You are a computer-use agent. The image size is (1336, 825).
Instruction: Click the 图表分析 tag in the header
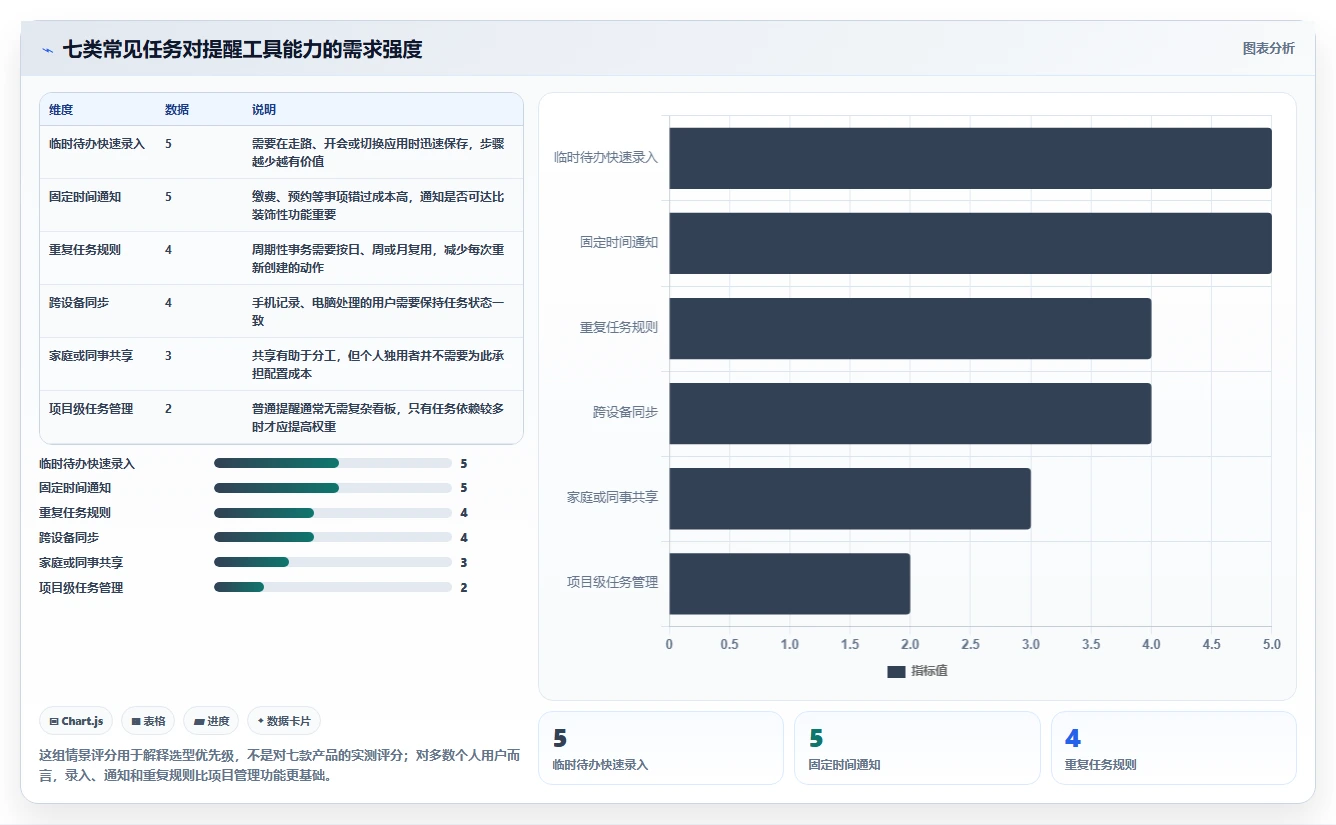tap(1268, 48)
